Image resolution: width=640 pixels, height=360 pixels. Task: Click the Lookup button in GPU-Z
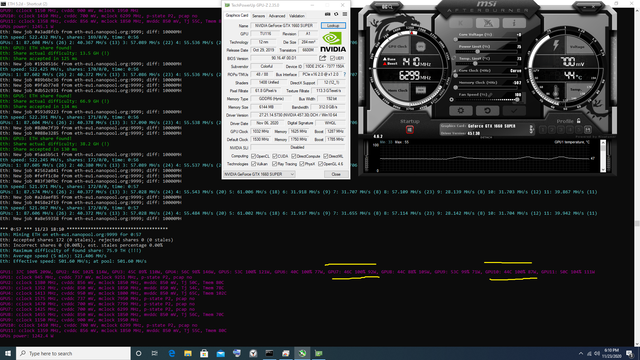click(x=333, y=25)
